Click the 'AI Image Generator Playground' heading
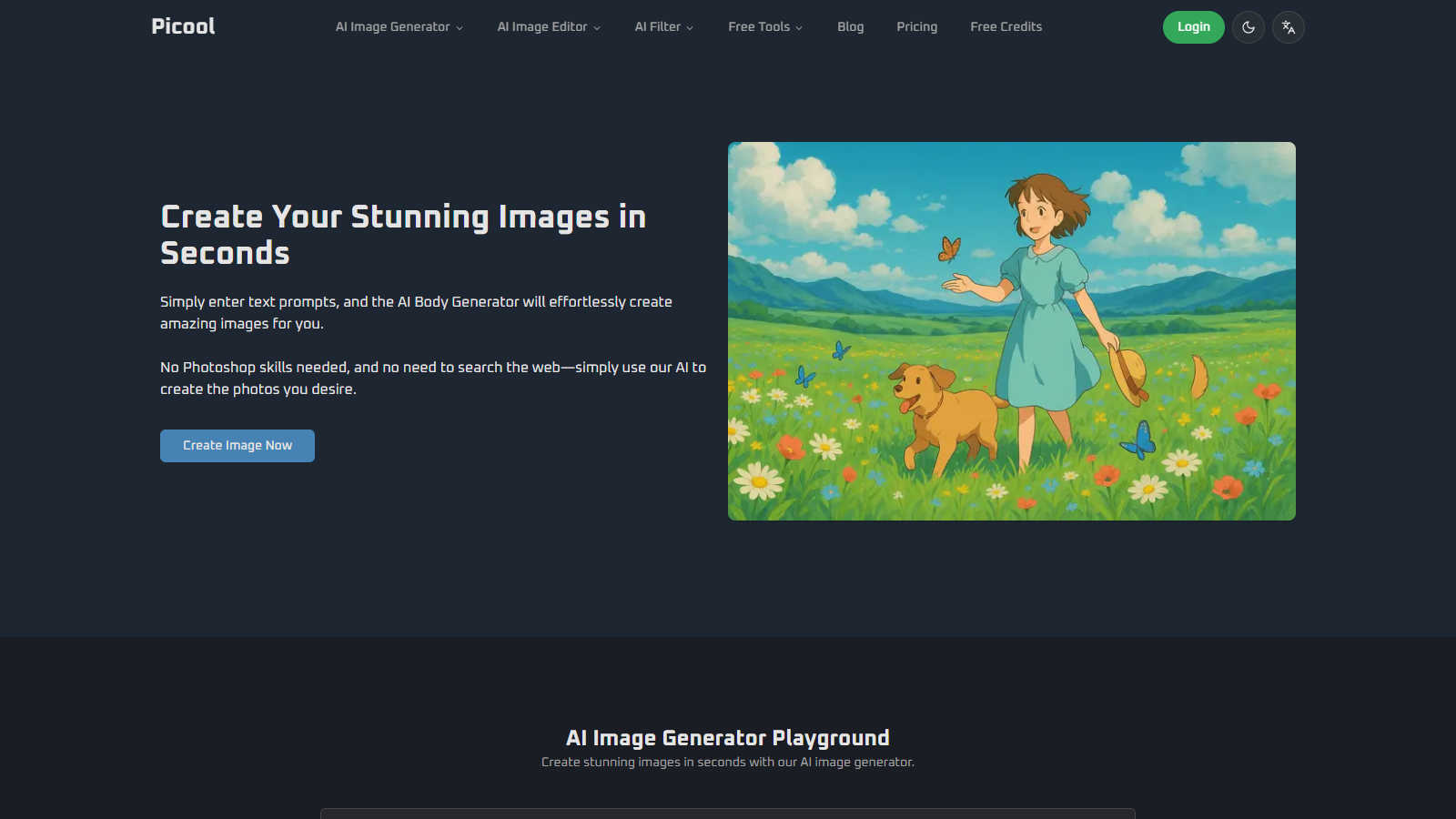The width and height of the screenshot is (1456, 819). pyautogui.click(x=728, y=738)
